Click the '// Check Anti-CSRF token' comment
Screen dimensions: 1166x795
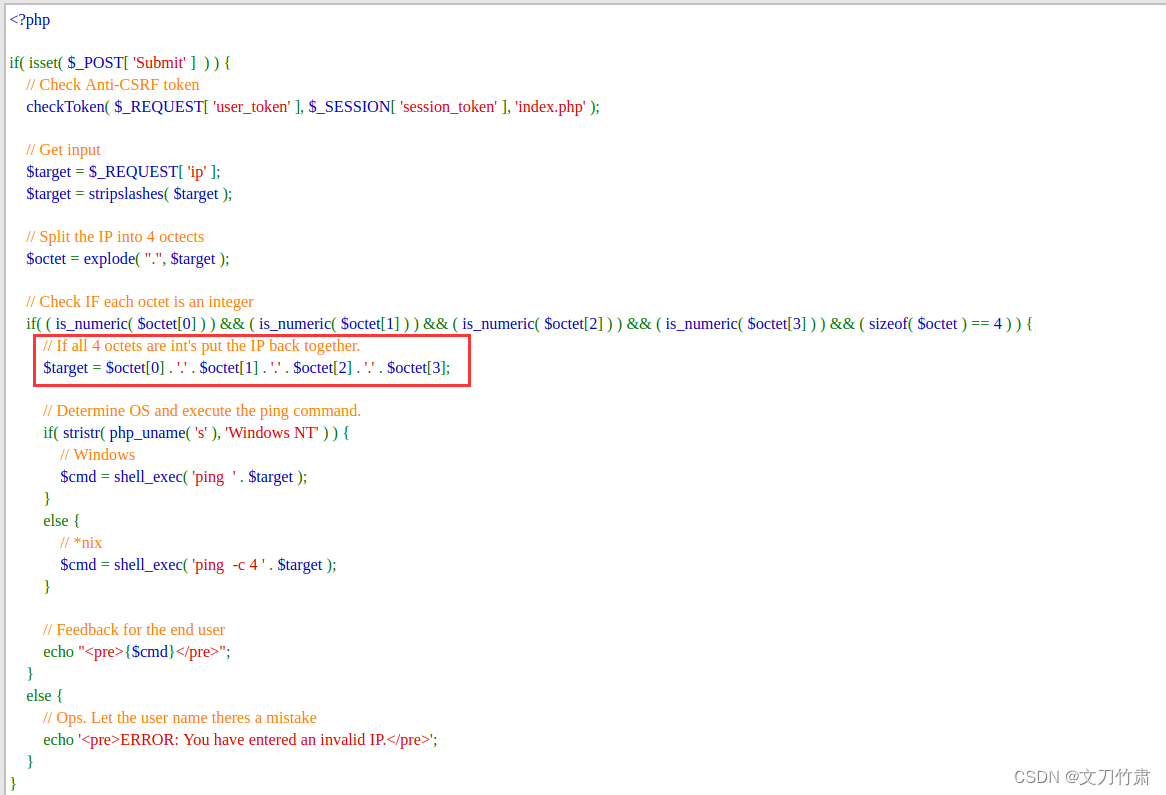point(112,85)
